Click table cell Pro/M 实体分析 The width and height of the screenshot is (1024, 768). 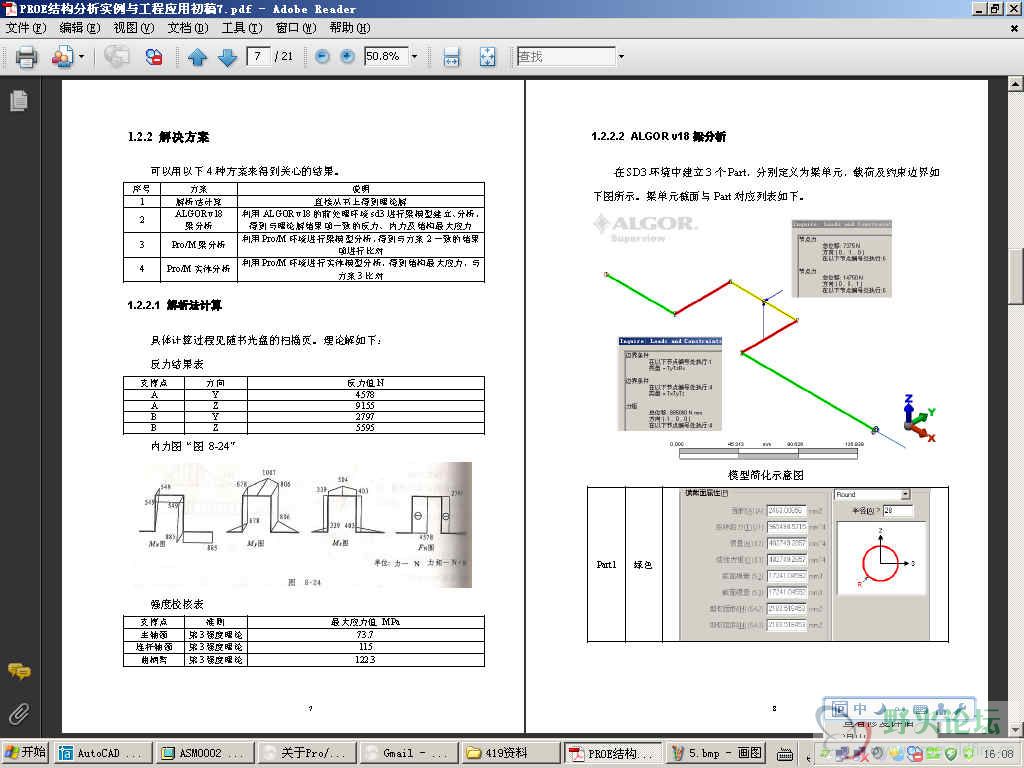[199, 268]
